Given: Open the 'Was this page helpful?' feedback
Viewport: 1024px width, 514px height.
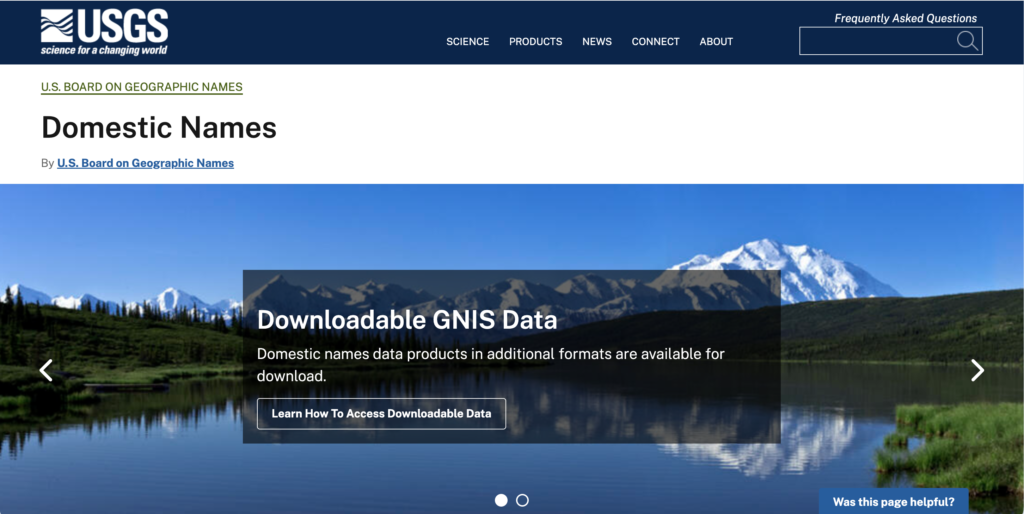Looking at the screenshot, I should point(893,502).
